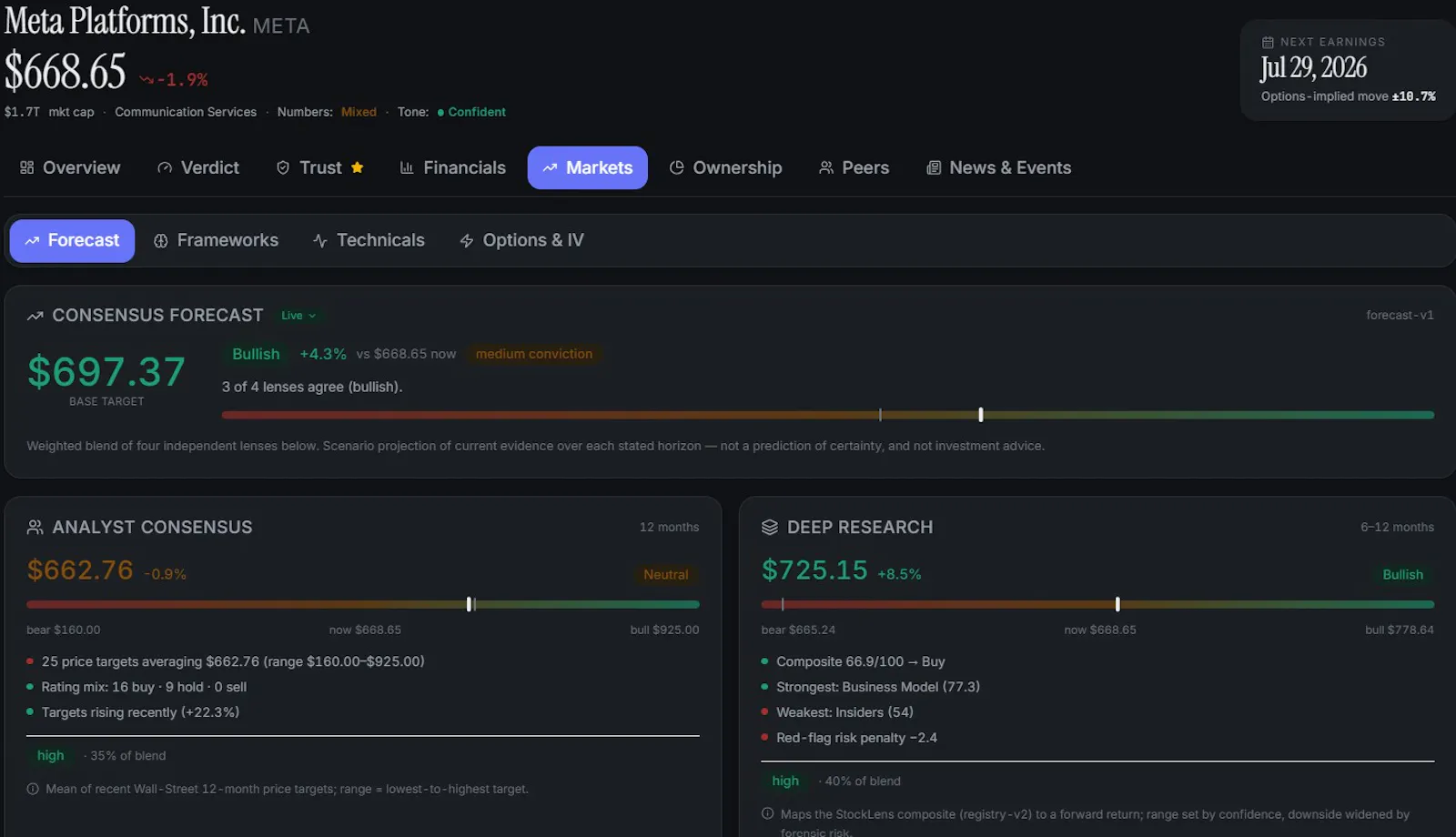Click 'Strongest: Business Model (77.3)' row
The height and width of the screenshot is (837, 1456).
[878, 687]
